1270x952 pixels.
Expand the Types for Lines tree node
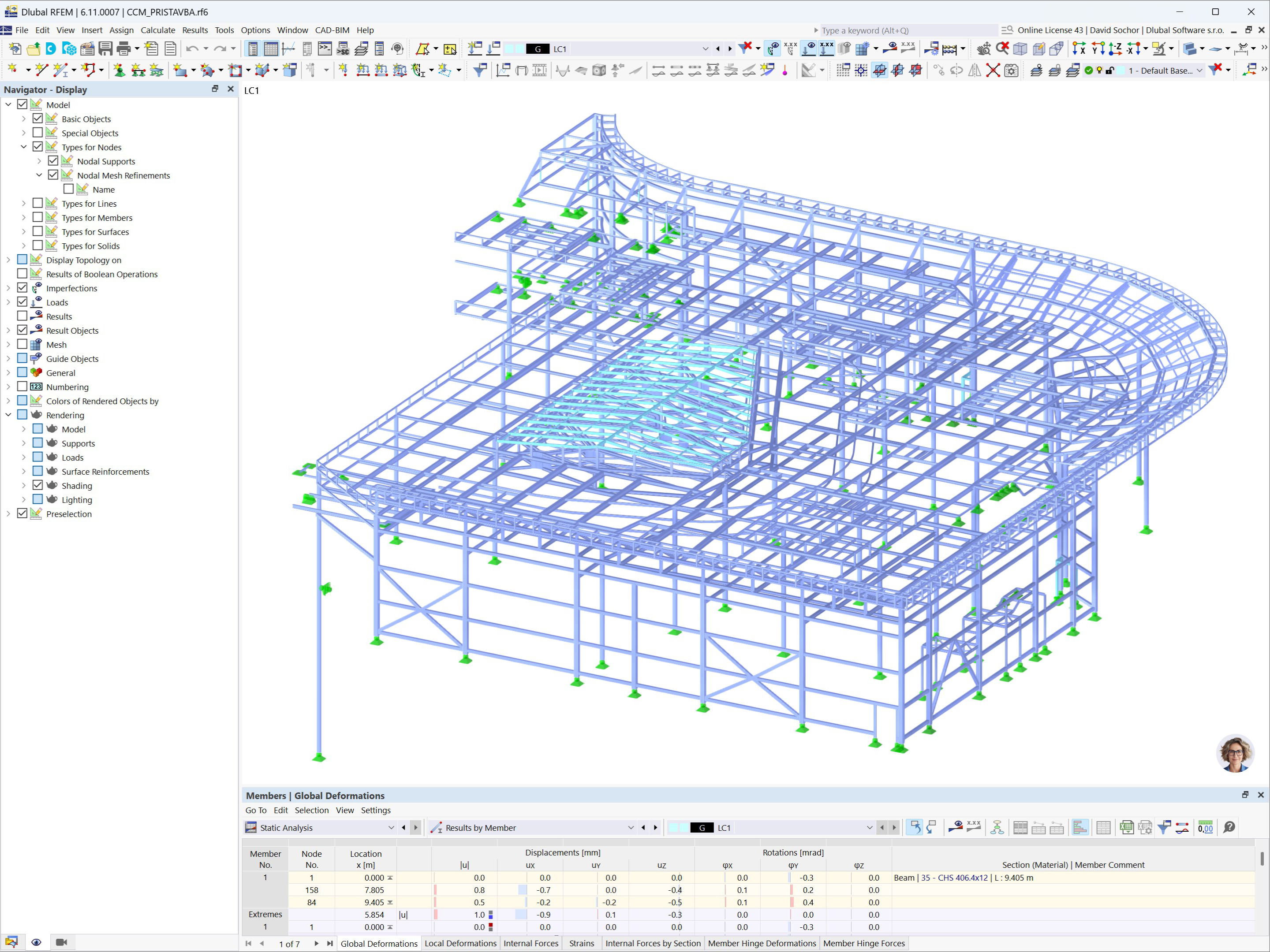[x=23, y=204]
